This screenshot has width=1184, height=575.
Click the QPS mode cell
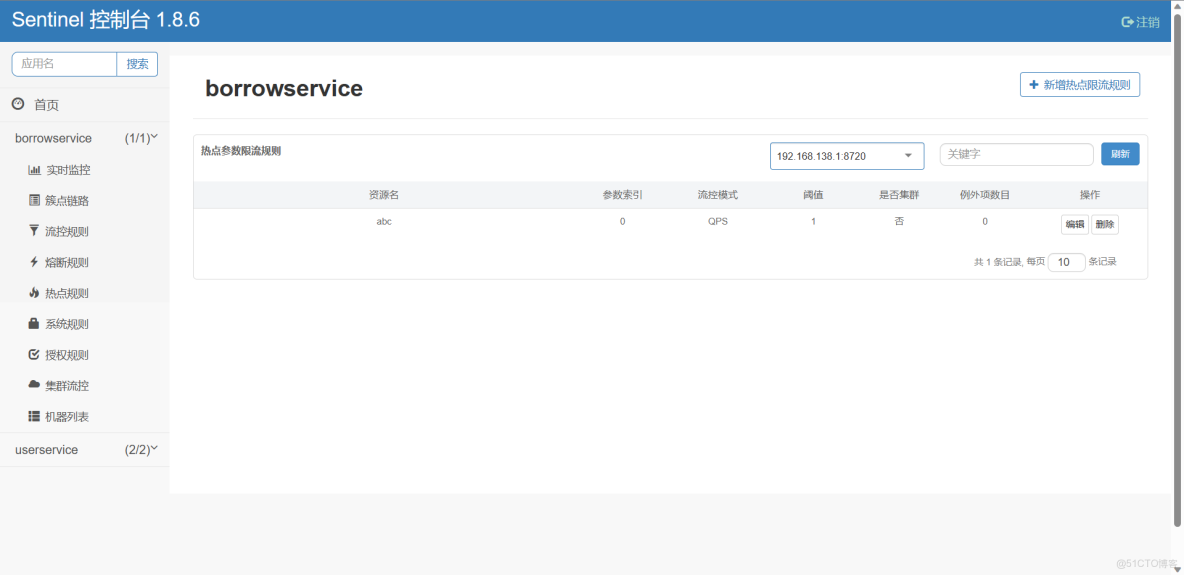pos(717,221)
